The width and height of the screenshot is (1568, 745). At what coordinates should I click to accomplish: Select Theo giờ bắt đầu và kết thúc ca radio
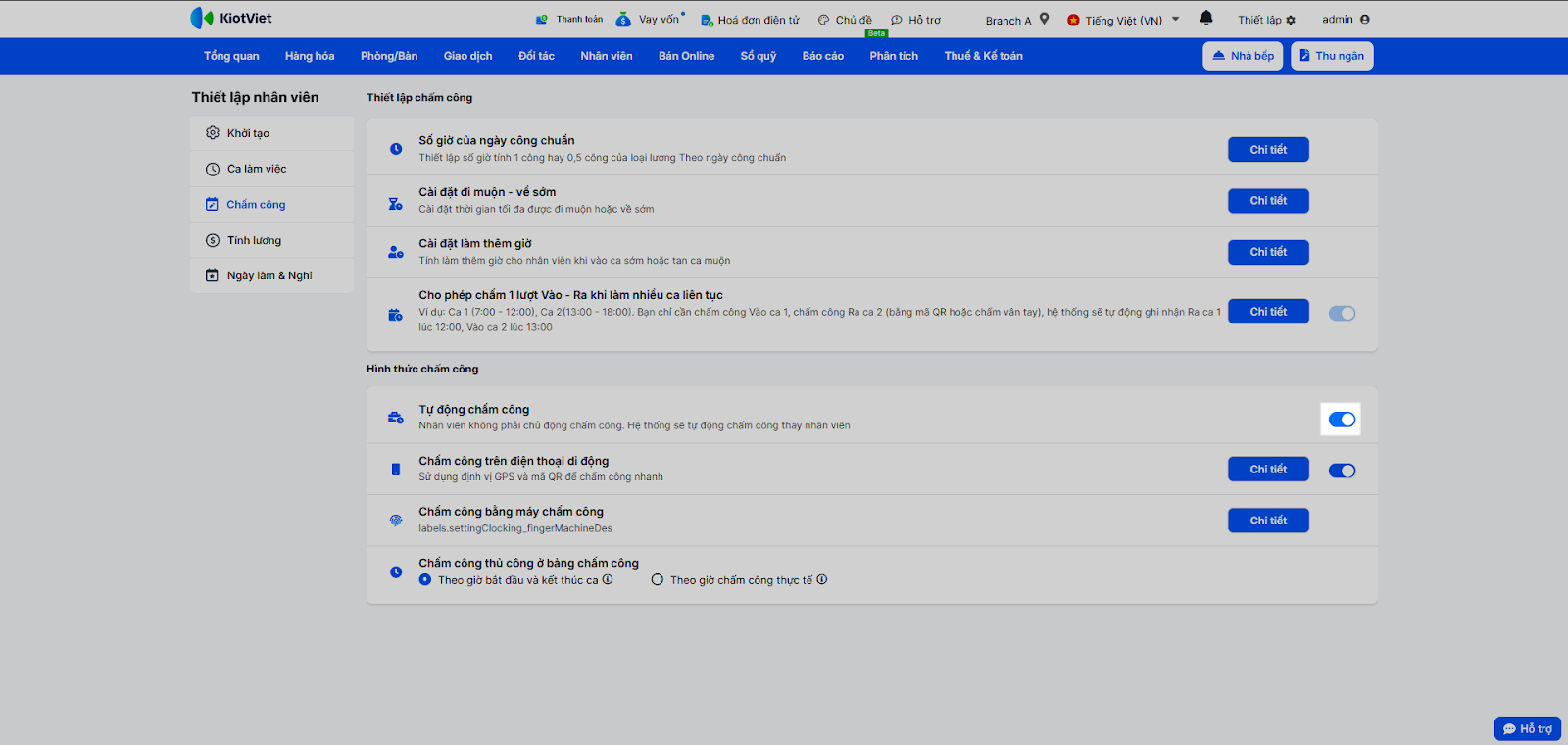(x=425, y=579)
